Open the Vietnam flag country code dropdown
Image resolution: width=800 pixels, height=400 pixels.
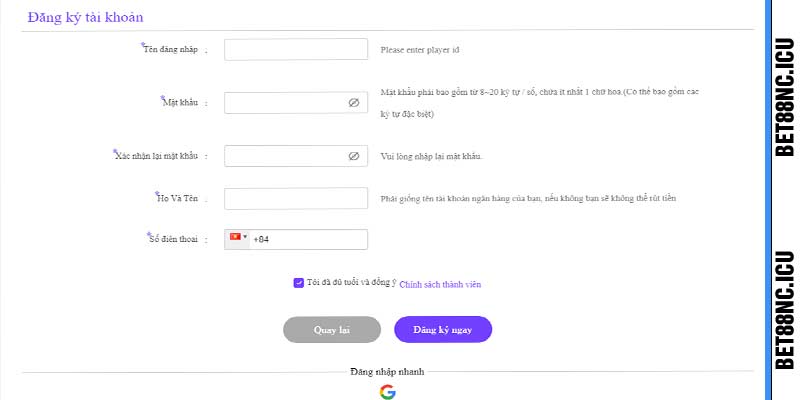[237, 239]
